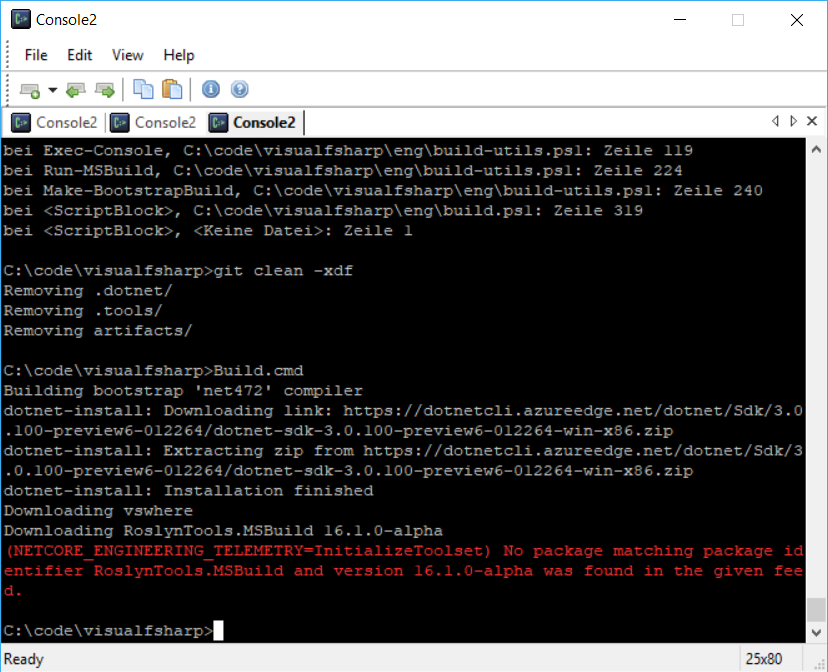Open the Edit menu
Image resolution: width=828 pixels, height=672 pixels.
pos(79,55)
